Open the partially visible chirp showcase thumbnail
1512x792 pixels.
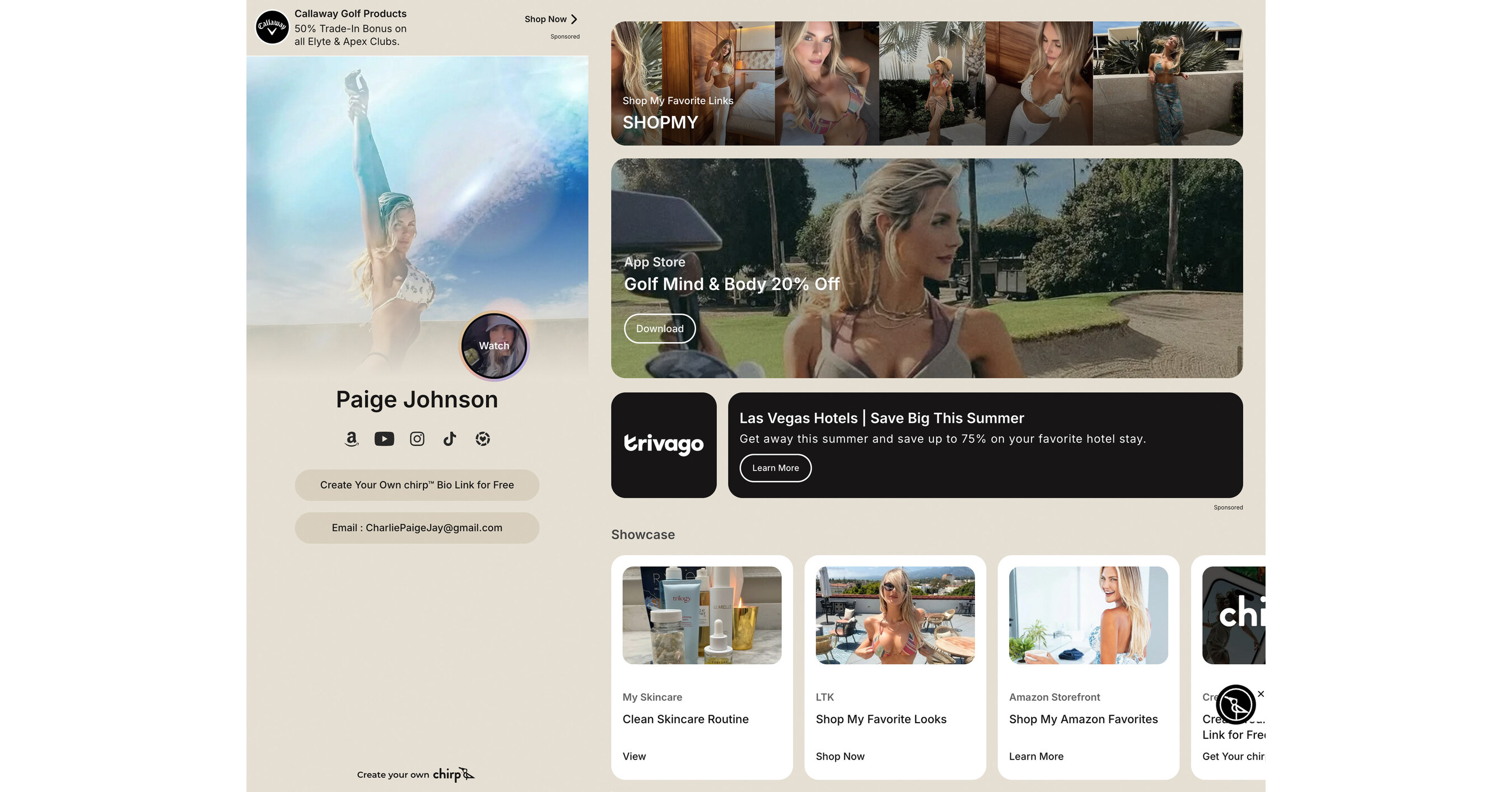1234,615
